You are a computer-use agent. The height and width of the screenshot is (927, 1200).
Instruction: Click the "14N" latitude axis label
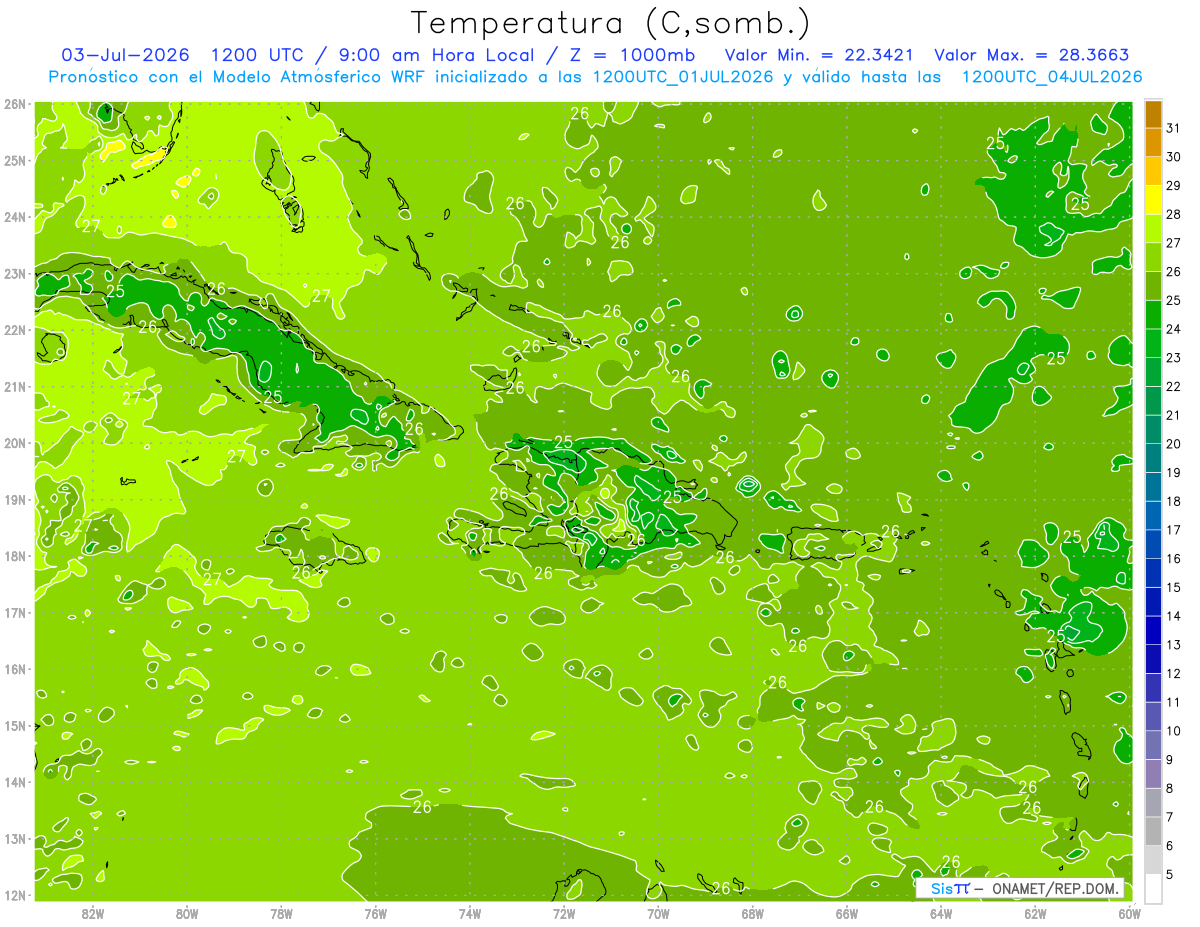point(15,782)
